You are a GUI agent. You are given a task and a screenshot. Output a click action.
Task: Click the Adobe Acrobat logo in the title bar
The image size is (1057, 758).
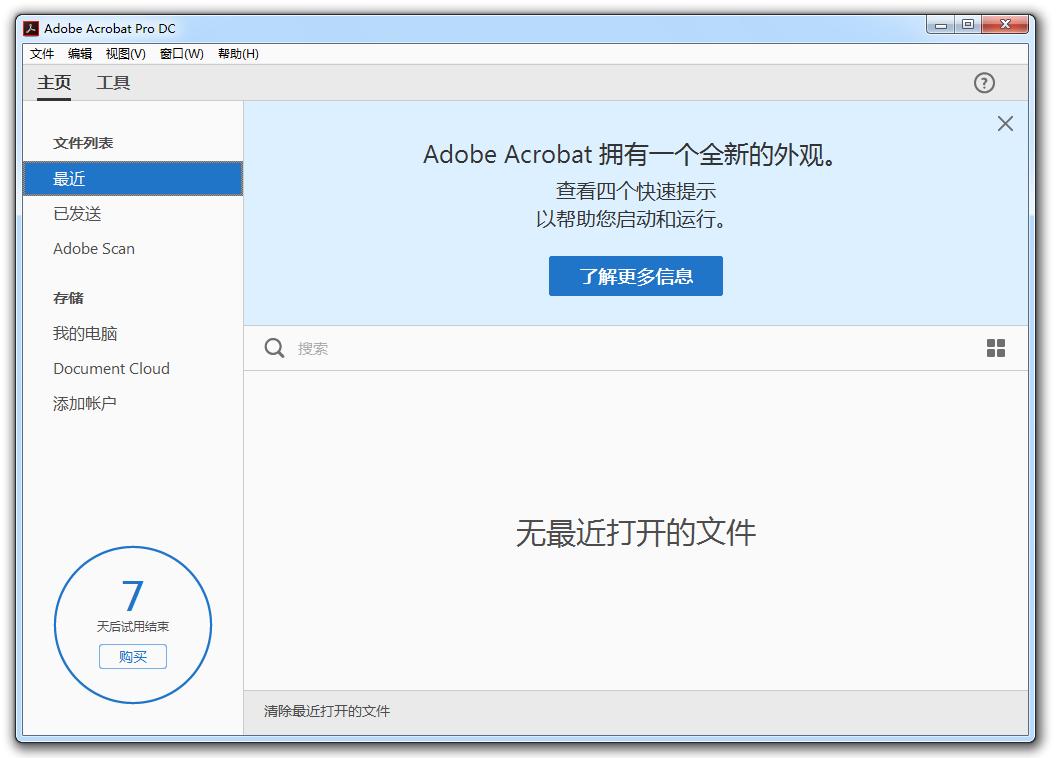pyautogui.click(x=30, y=28)
